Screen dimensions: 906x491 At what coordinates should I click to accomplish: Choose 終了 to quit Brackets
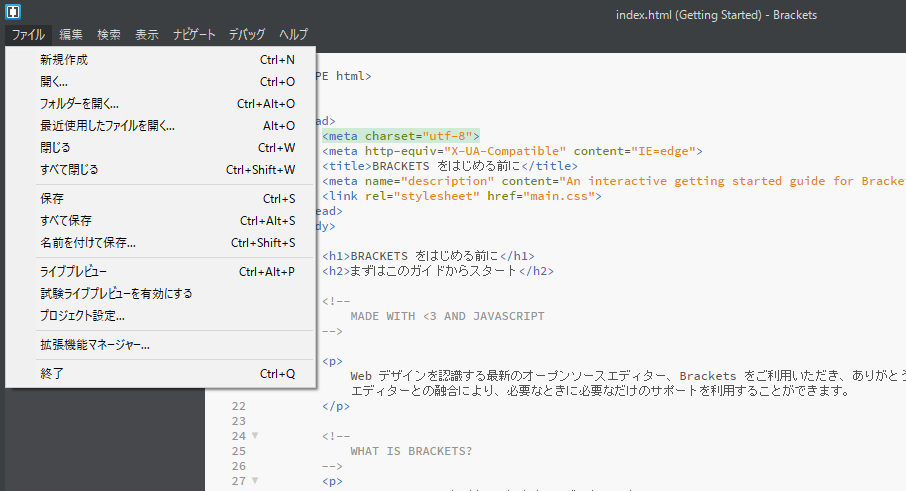pyautogui.click(x=161, y=373)
